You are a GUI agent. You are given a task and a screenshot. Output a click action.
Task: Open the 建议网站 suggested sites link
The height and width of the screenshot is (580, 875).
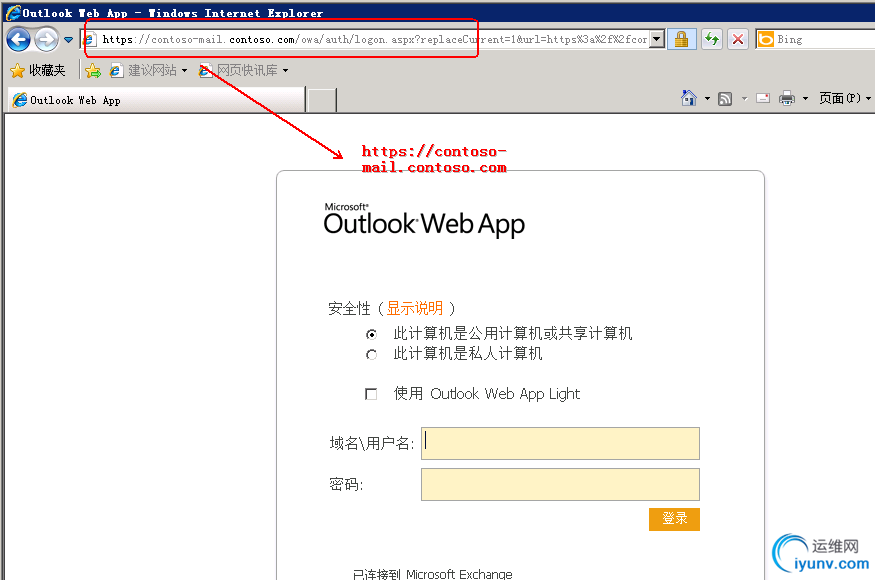point(143,70)
